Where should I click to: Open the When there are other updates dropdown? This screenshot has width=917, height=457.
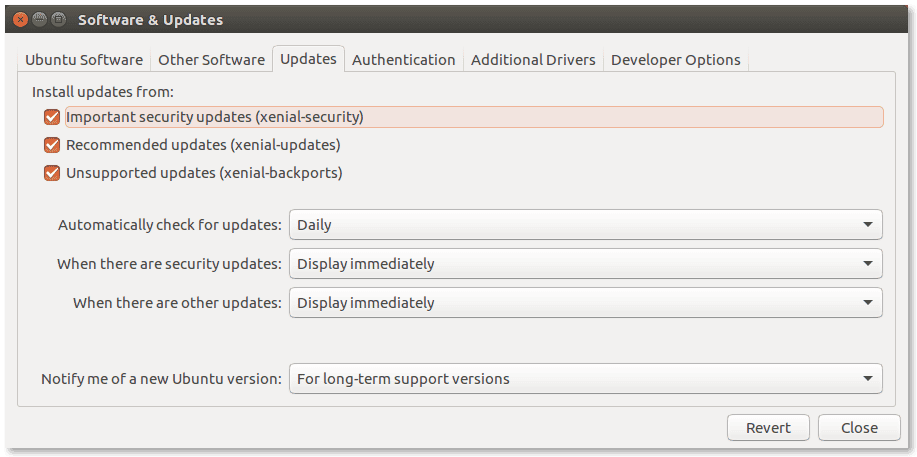pos(585,303)
